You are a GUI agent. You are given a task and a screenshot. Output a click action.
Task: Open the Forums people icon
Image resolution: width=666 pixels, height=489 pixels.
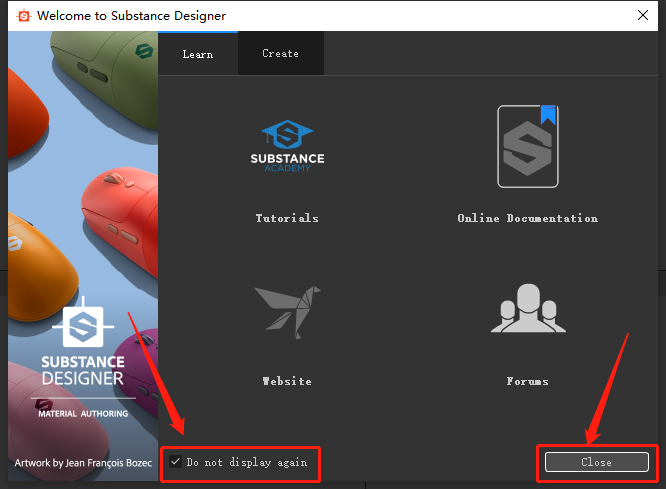tap(528, 308)
